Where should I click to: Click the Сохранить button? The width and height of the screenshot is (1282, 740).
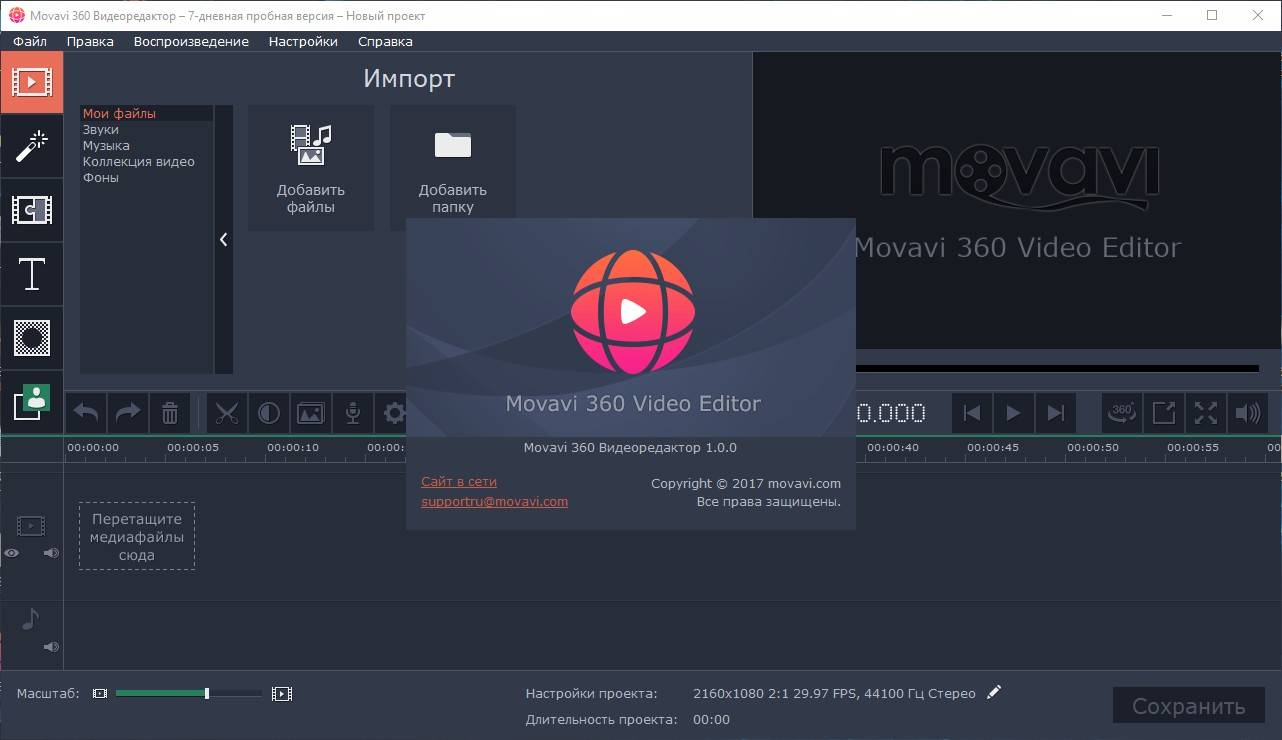point(1189,706)
